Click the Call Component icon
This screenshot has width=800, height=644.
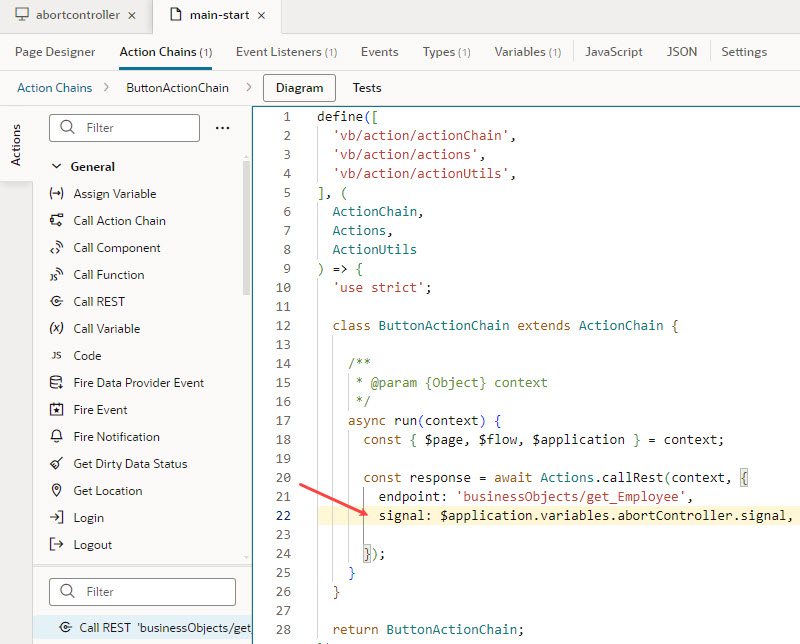coord(56,247)
